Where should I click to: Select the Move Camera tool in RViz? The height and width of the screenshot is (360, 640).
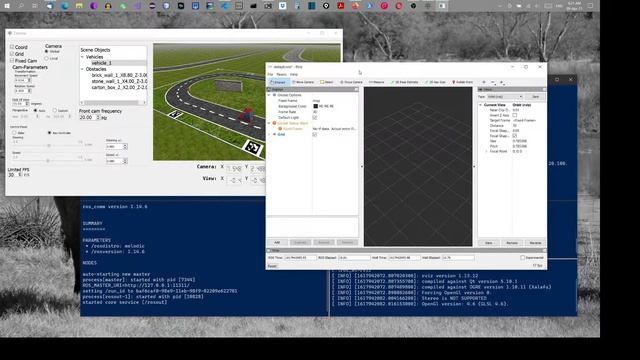pyautogui.click(x=303, y=82)
